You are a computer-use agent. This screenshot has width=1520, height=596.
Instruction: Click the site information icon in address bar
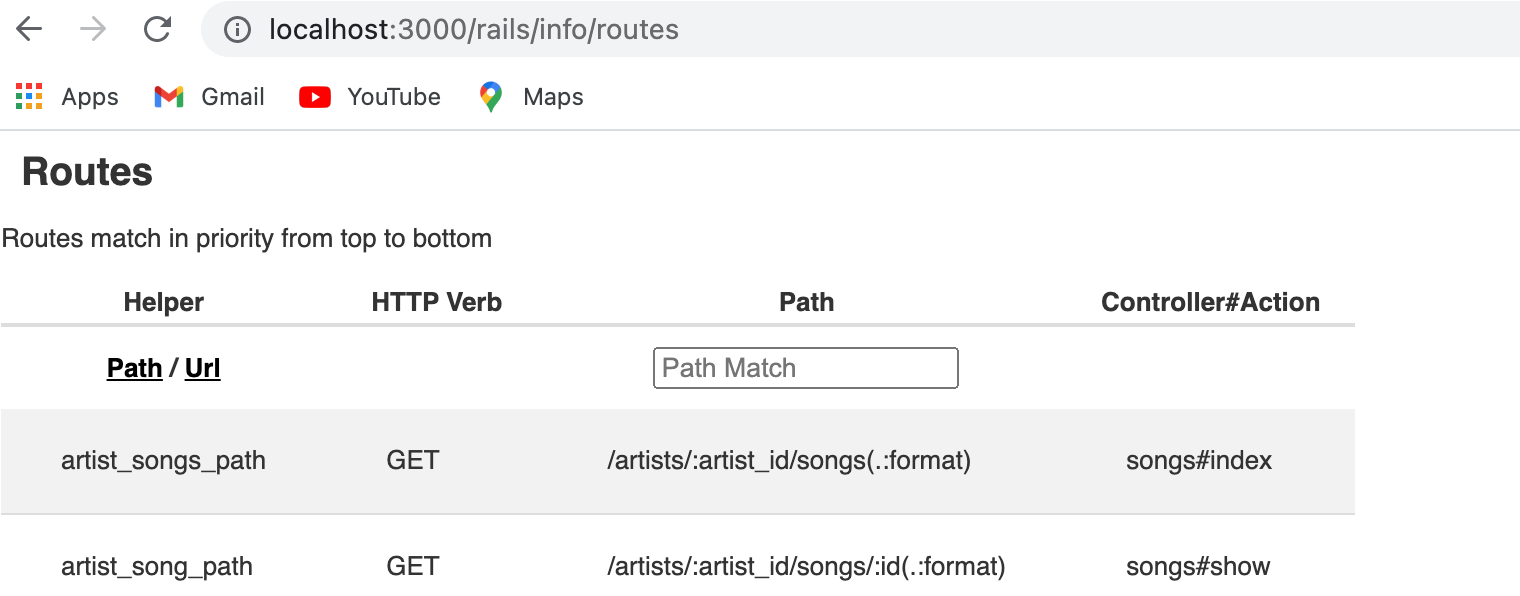236,30
